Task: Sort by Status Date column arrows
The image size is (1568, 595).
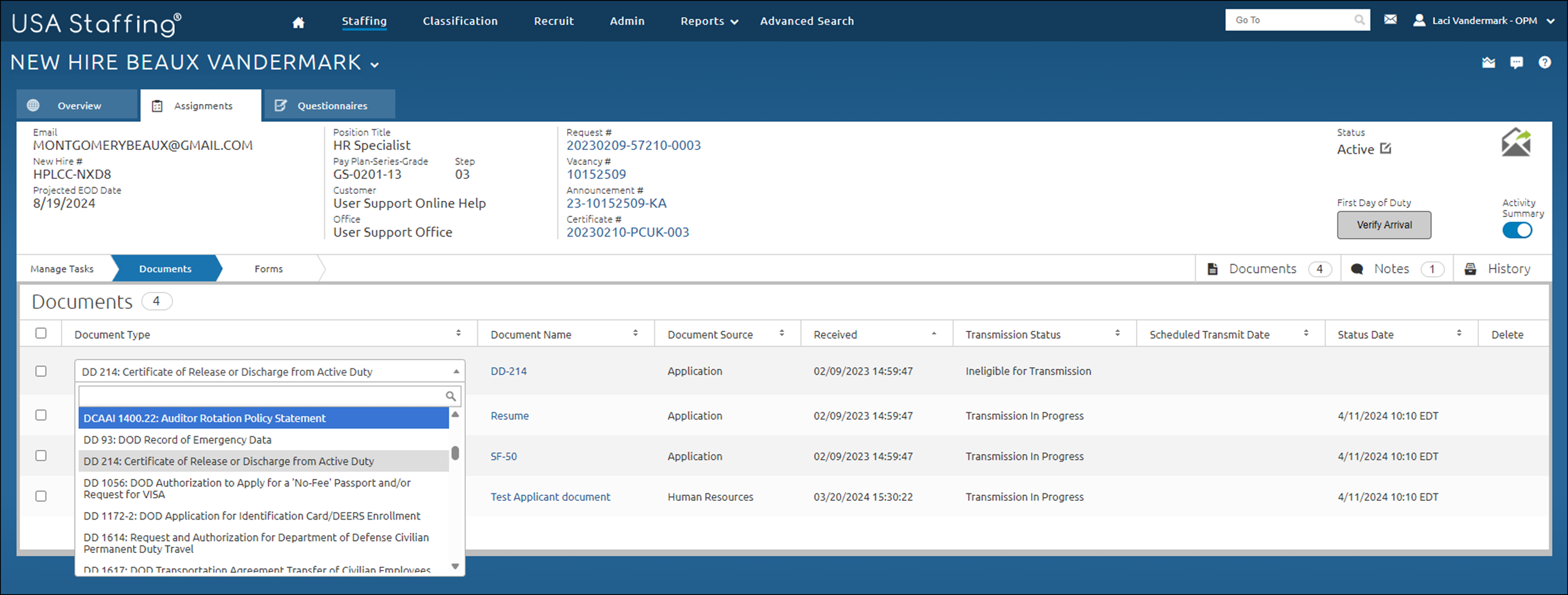Action: coord(1459,333)
